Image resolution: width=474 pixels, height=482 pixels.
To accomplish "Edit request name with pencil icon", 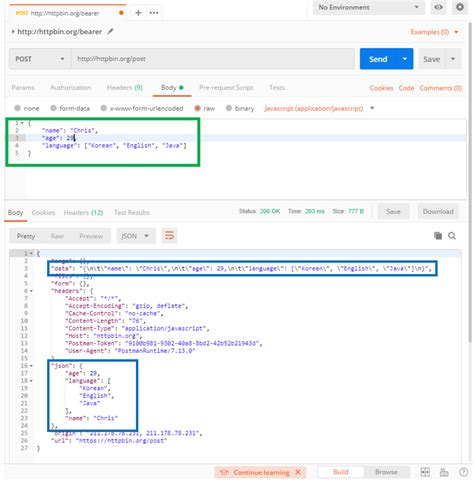I will [x=110, y=32].
